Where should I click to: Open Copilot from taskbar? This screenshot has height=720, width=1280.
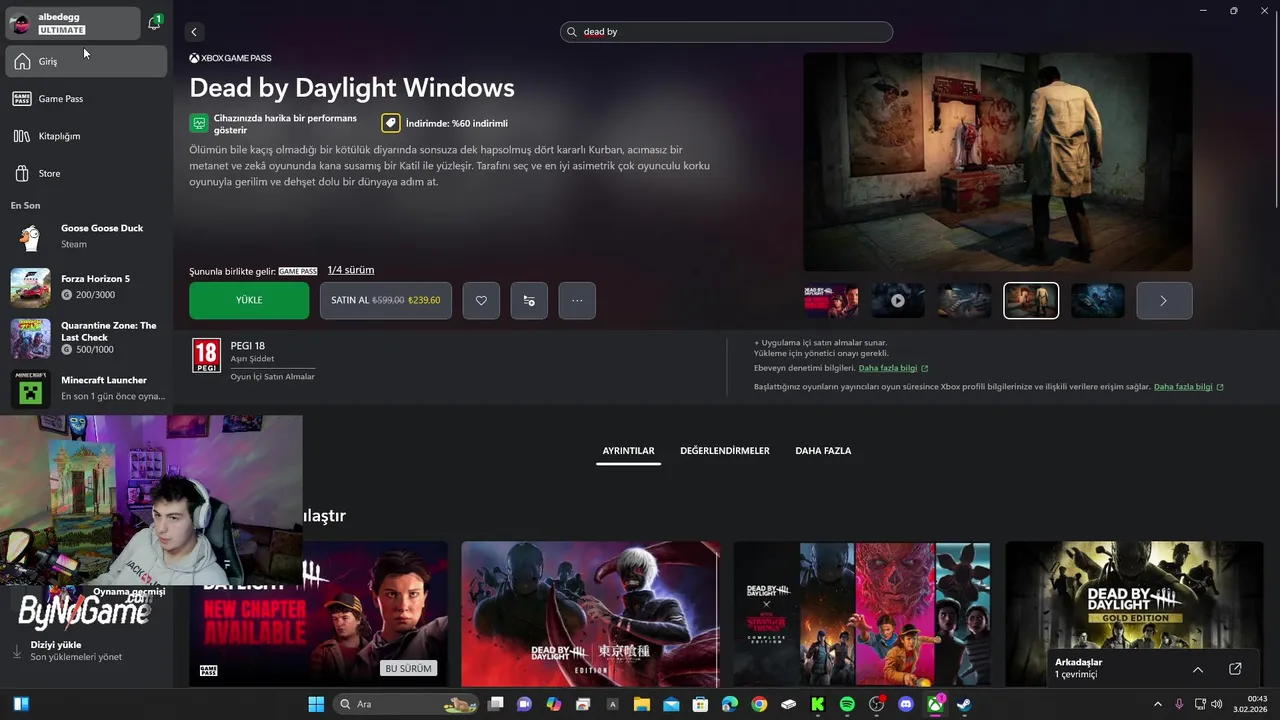click(554, 704)
